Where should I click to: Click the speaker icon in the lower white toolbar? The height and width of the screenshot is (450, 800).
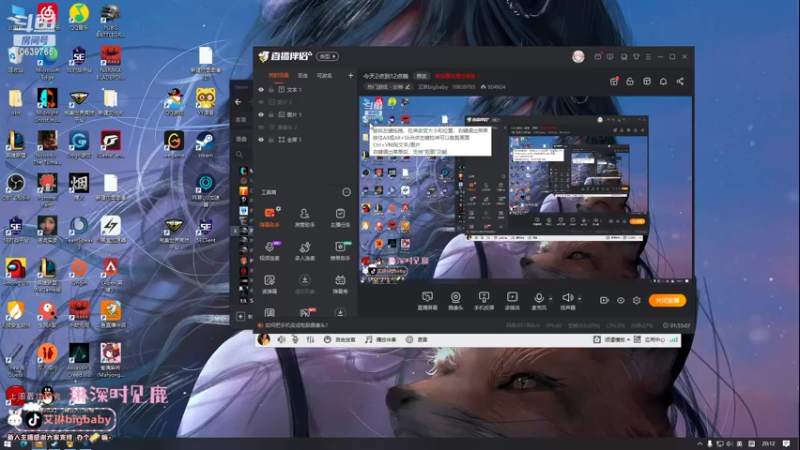(281, 339)
